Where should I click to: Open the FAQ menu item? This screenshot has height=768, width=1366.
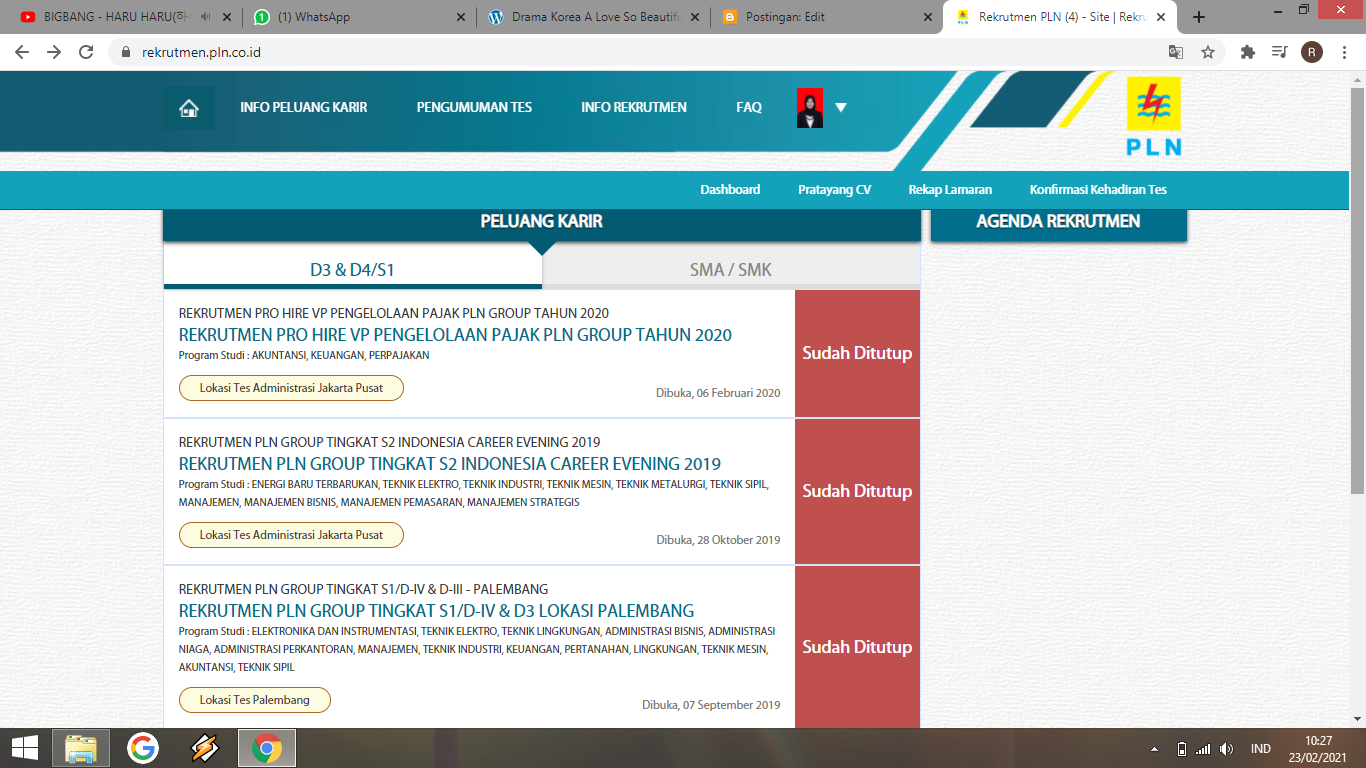pos(749,108)
